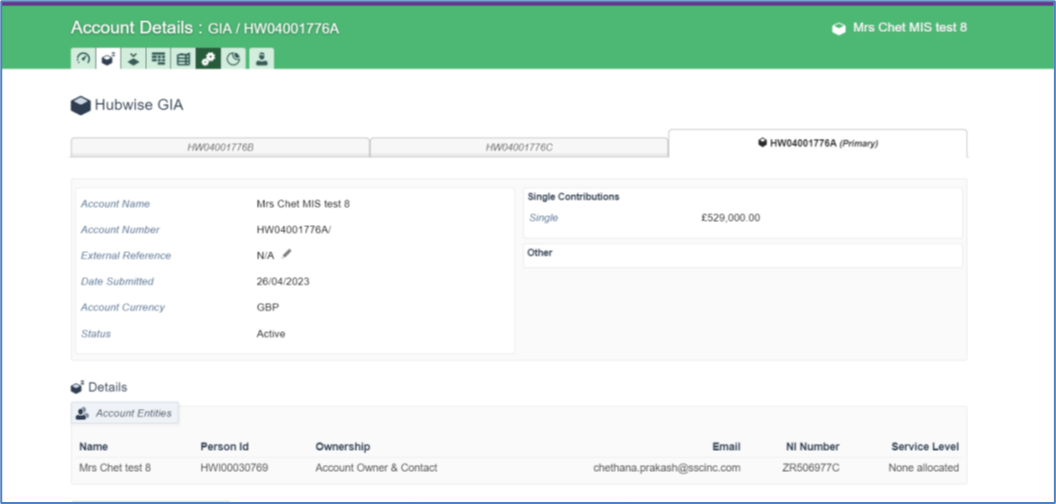The height and width of the screenshot is (504, 1056).
Task: Click the chethana.prakash@sscinc.com email address
Action: tap(667, 468)
